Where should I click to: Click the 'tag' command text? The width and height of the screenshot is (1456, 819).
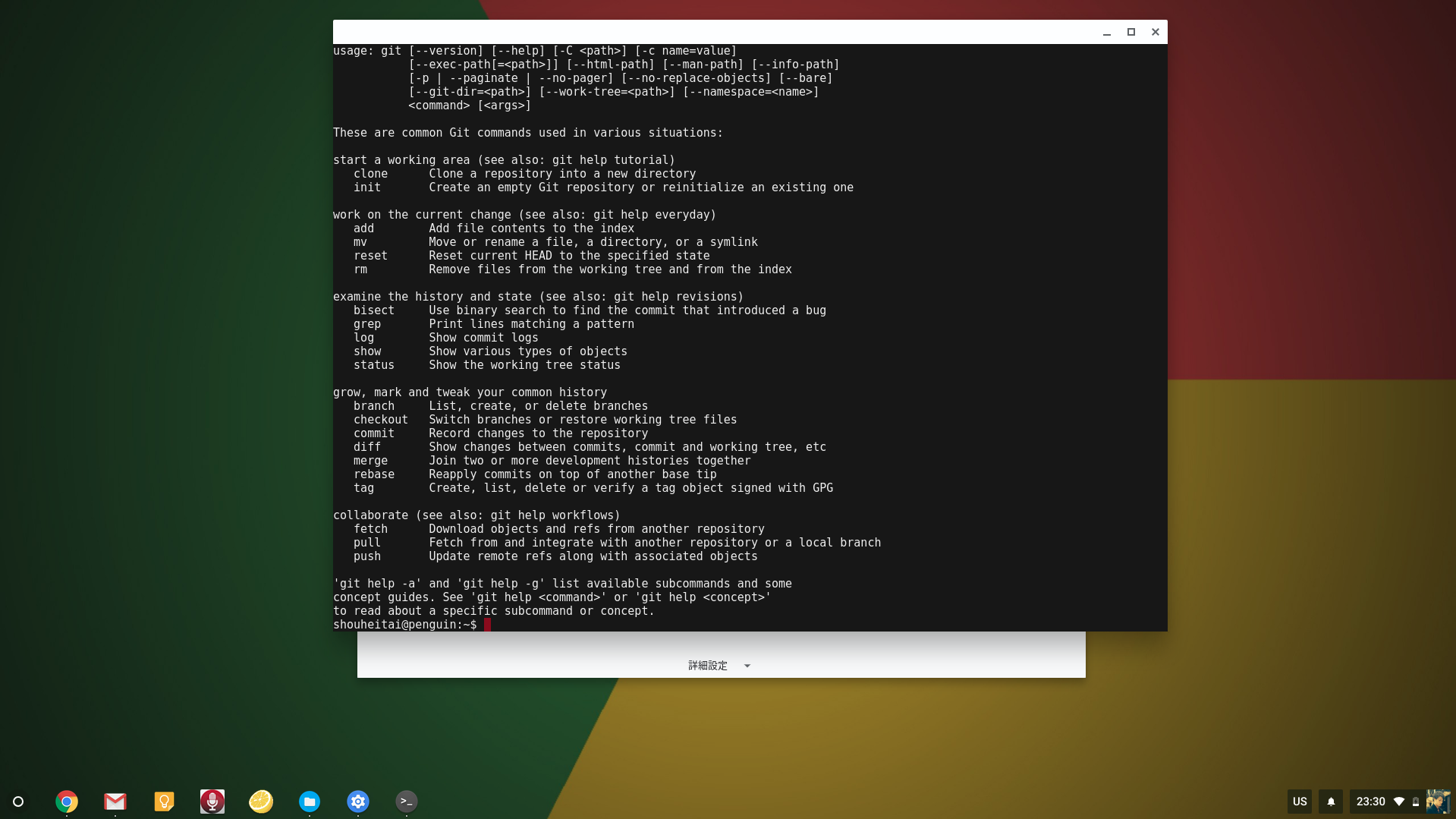point(363,488)
